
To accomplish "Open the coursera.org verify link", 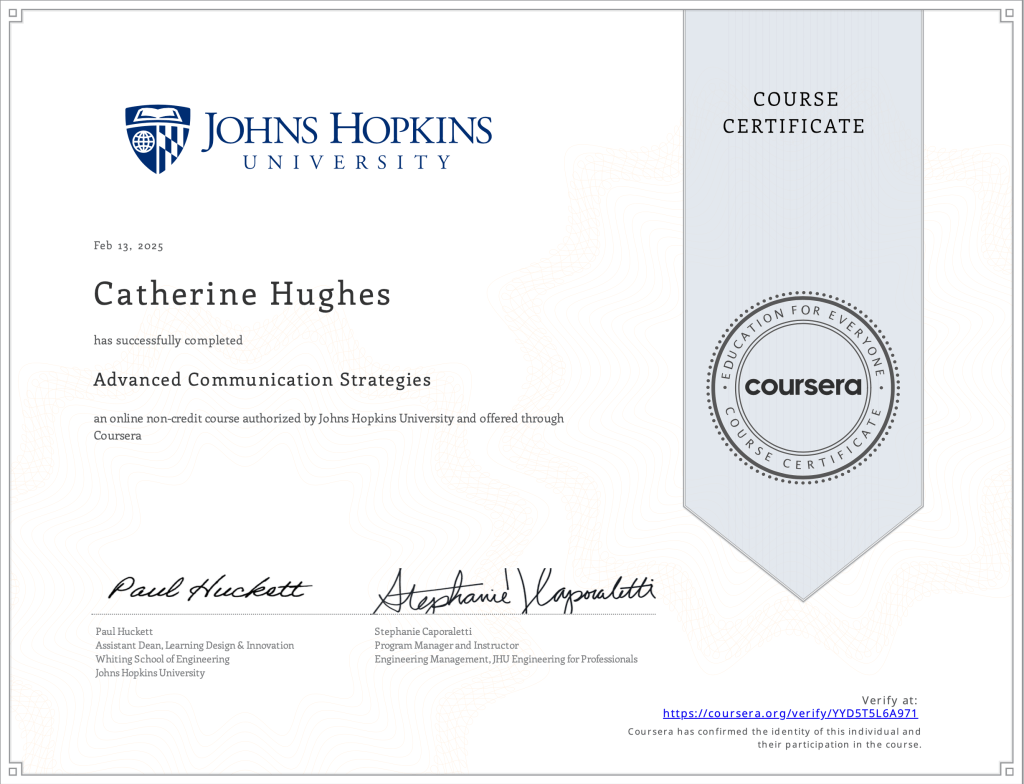I will pyautogui.click(x=790, y=713).
